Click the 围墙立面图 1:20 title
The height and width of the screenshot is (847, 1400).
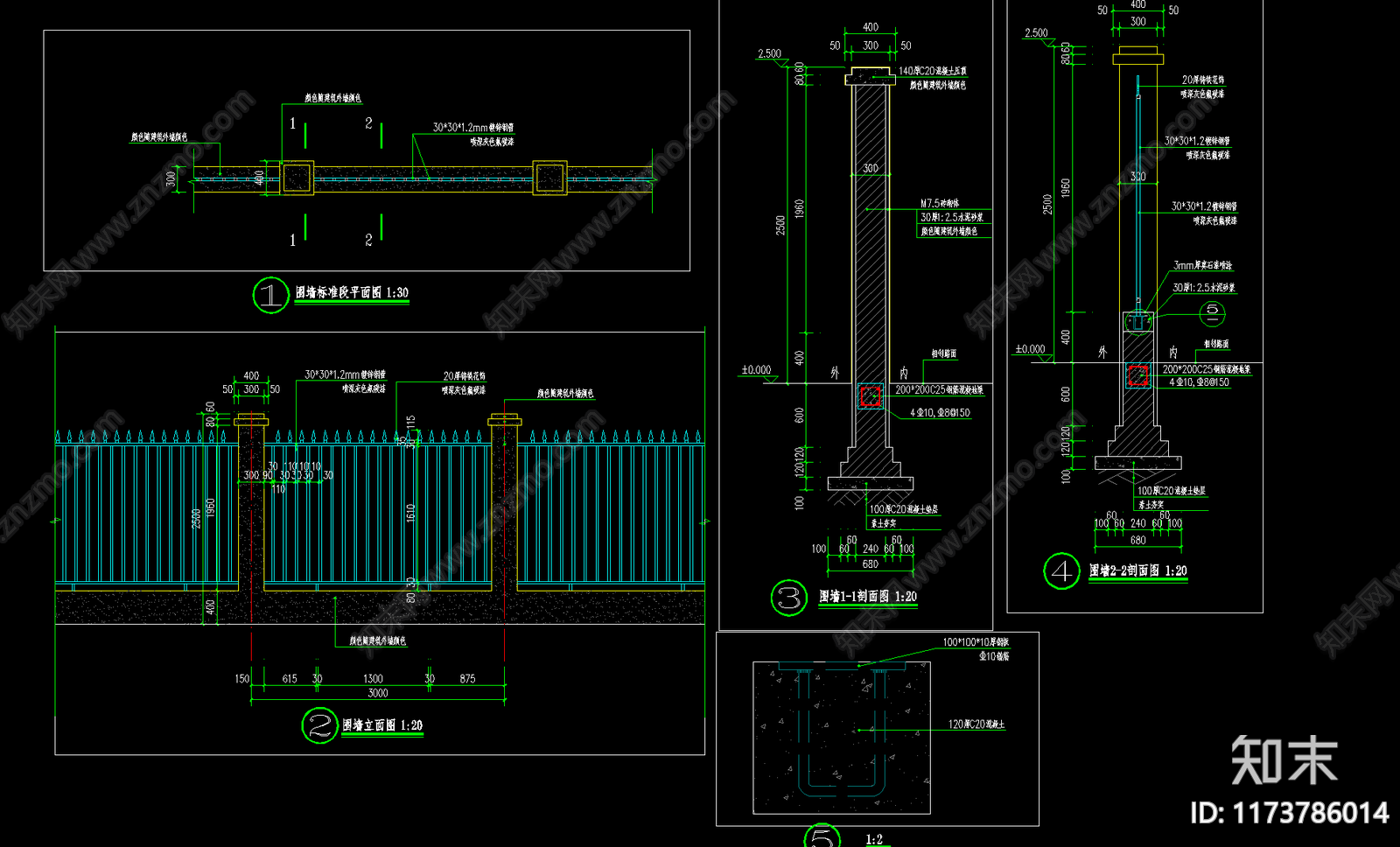point(382,725)
